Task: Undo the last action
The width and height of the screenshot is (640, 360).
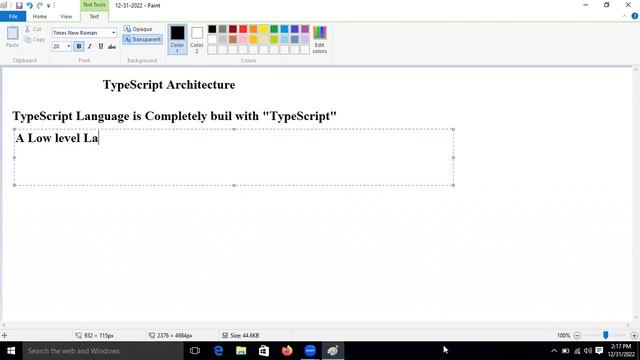Action: pyautogui.click(x=29, y=5)
